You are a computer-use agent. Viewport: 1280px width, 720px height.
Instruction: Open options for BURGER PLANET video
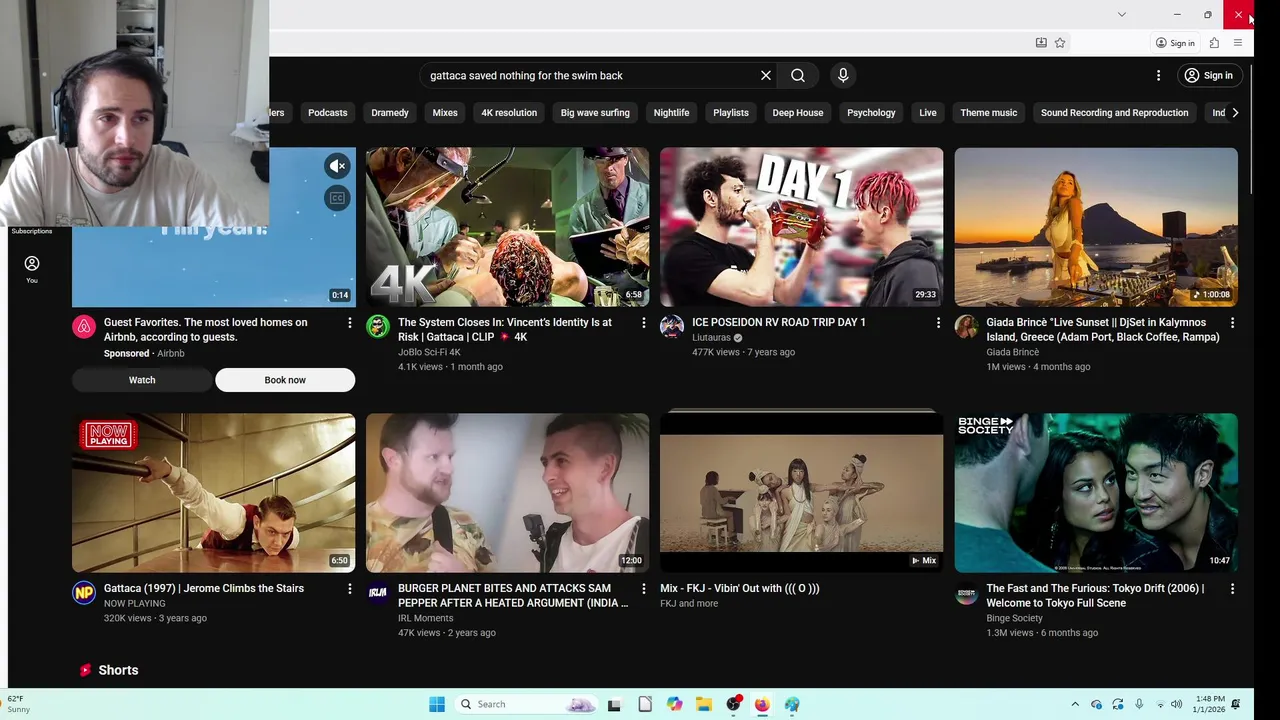[643, 589]
